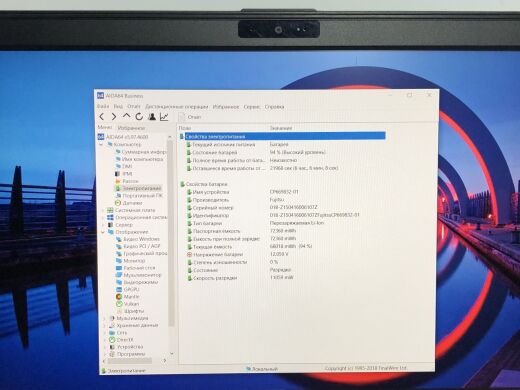Switch to the Избранное tab above the tree
Viewport: 520px width, 390px height.
131,128
